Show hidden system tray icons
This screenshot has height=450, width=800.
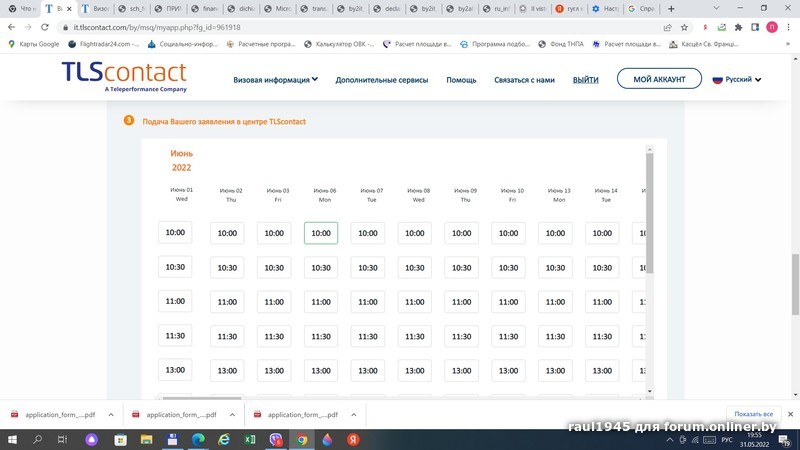pos(670,440)
